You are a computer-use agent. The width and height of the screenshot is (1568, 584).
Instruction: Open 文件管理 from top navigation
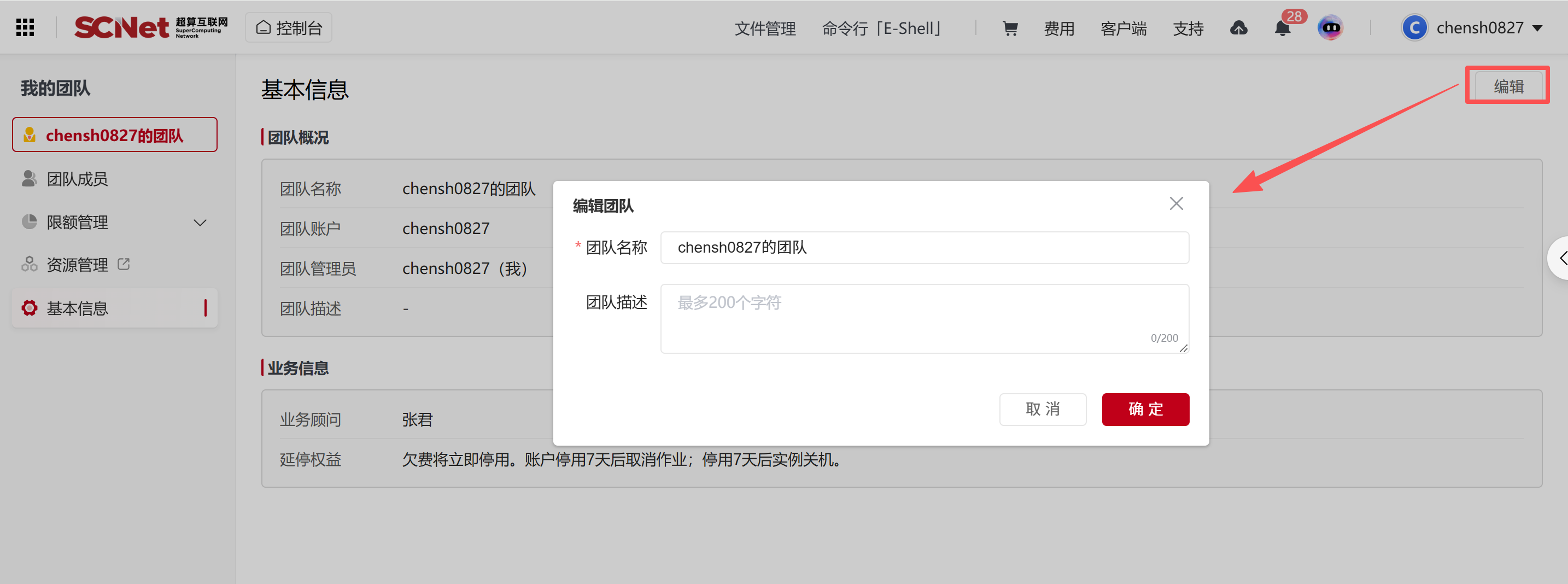[x=764, y=28]
